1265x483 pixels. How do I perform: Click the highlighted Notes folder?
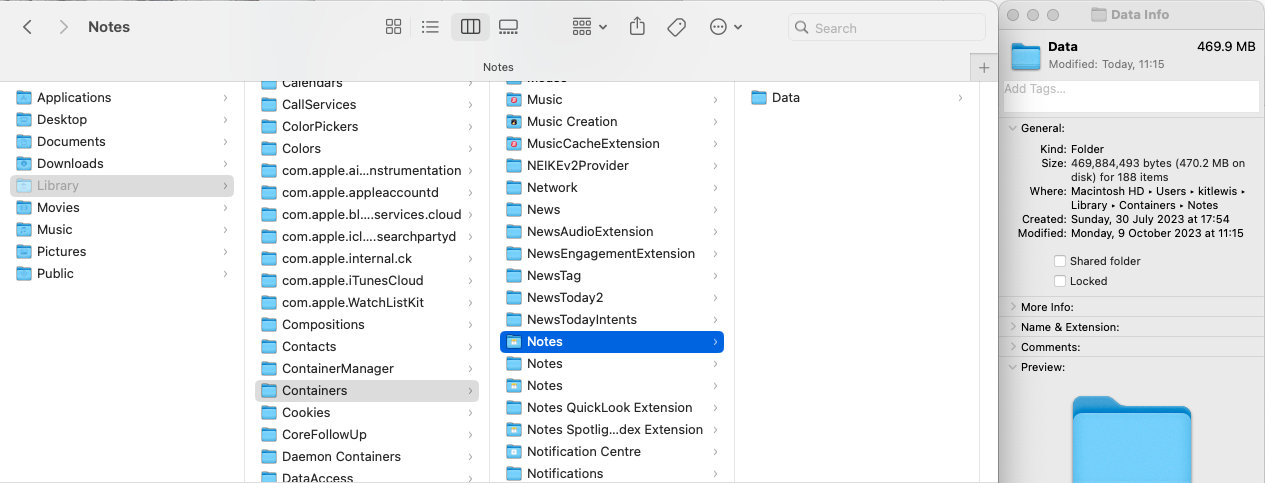612,341
